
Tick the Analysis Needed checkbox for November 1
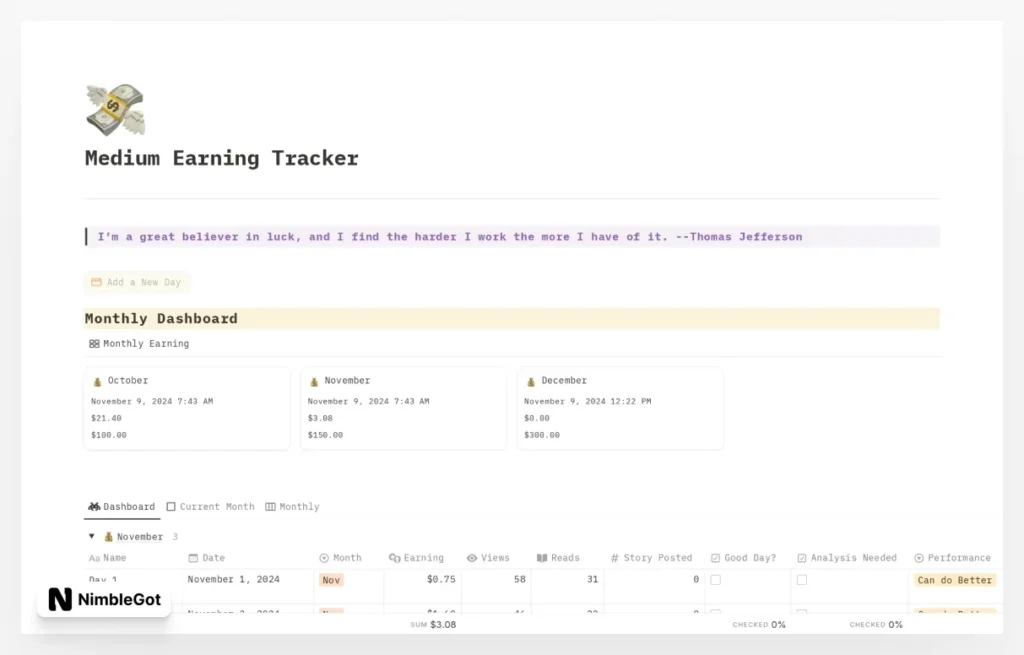tap(802, 580)
